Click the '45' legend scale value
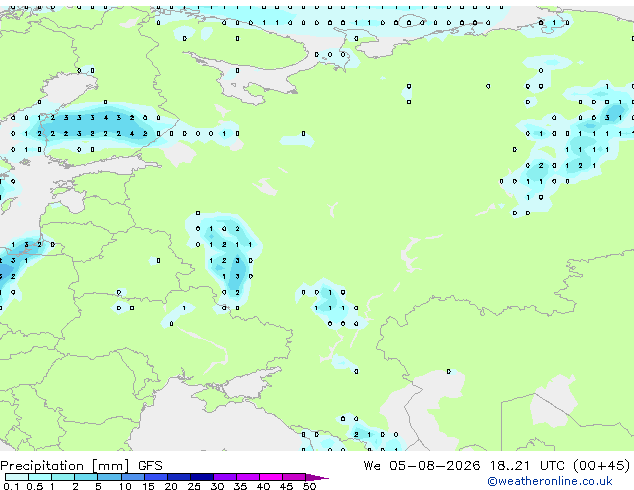 (286, 486)
